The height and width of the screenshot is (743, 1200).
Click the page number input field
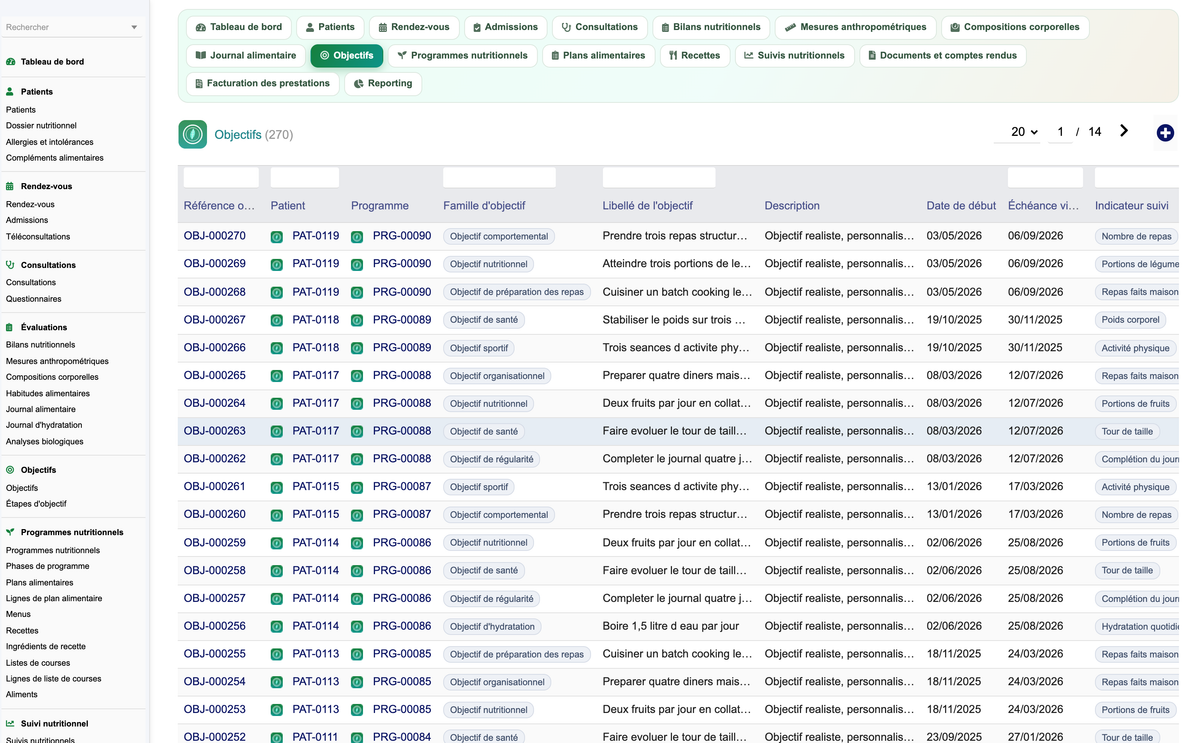tap(1060, 132)
